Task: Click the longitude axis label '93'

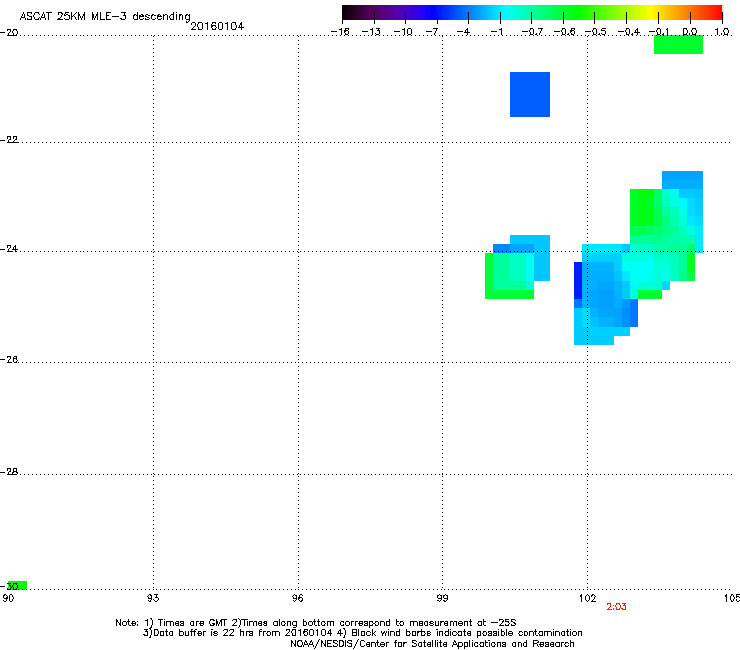Action: tap(153, 599)
